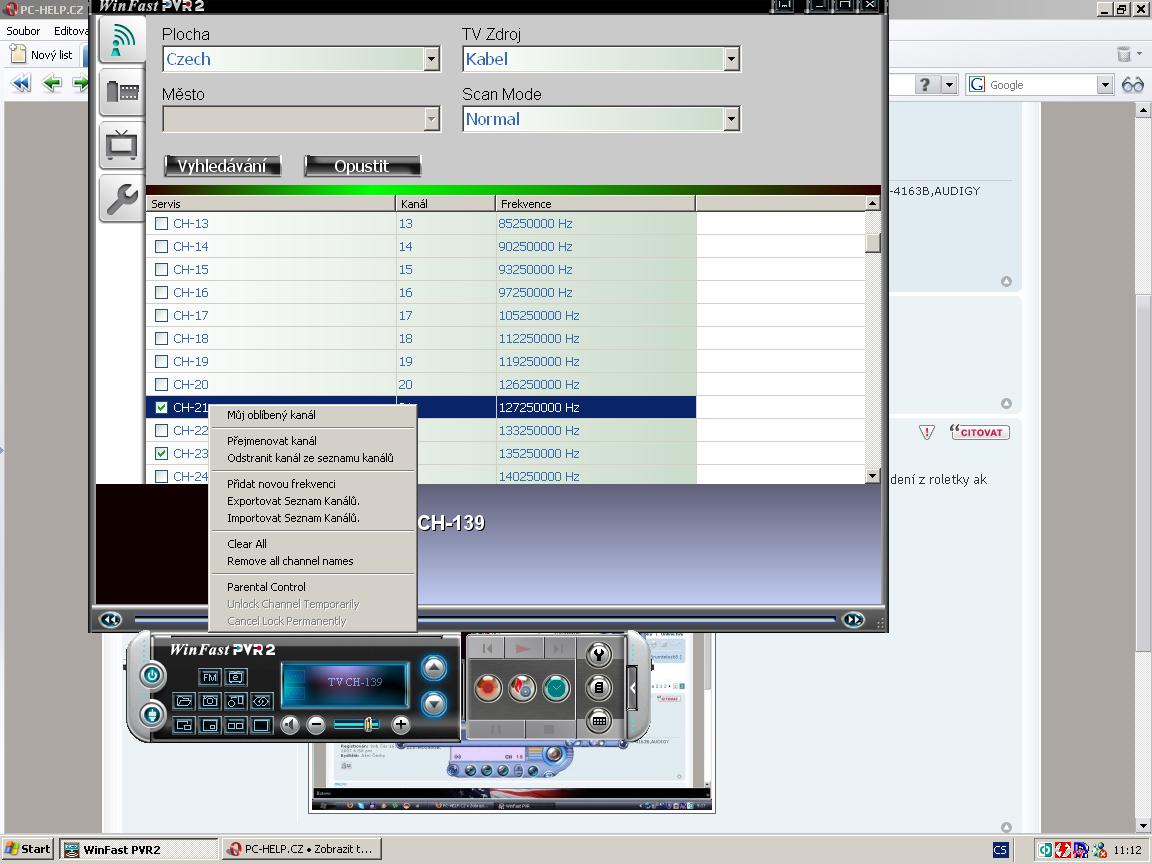Switch to FM radio mode
Image resolution: width=1152 pixels, height=864 pixels.
click(x=210, y=677)
